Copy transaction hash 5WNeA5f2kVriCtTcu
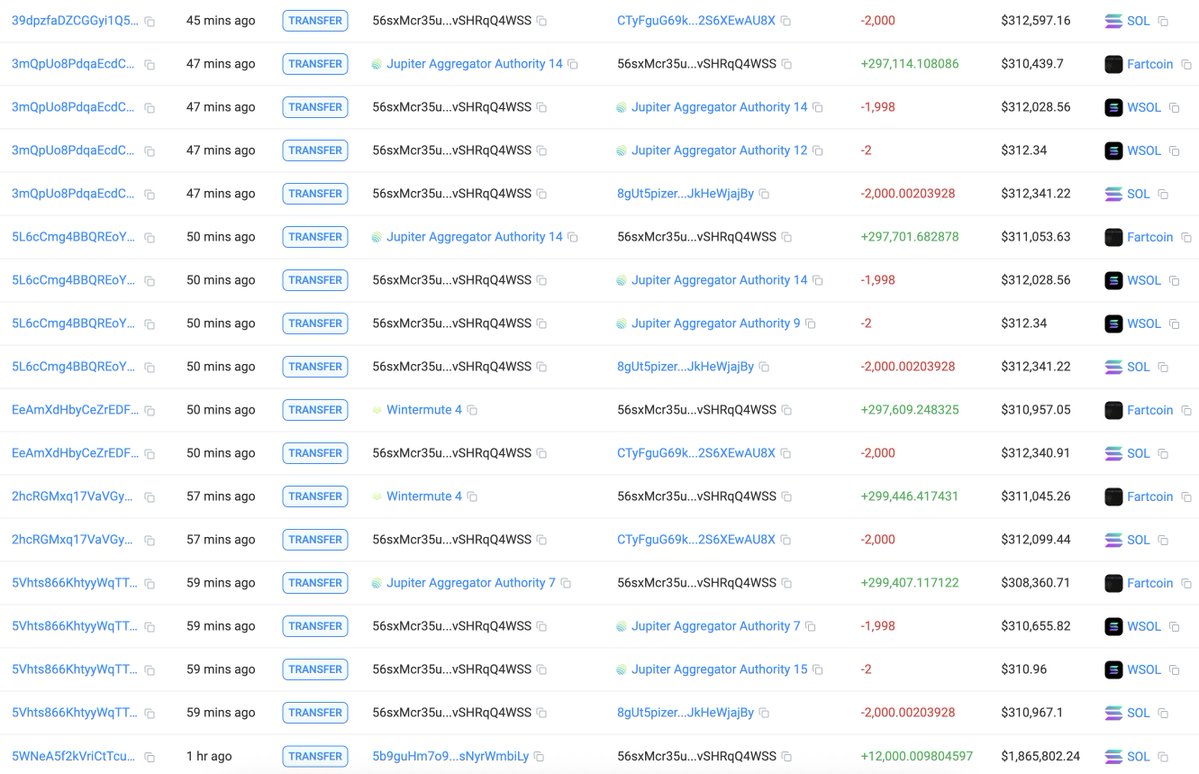The width and height of the screenshot is (1199, 774). pos(150,756)
